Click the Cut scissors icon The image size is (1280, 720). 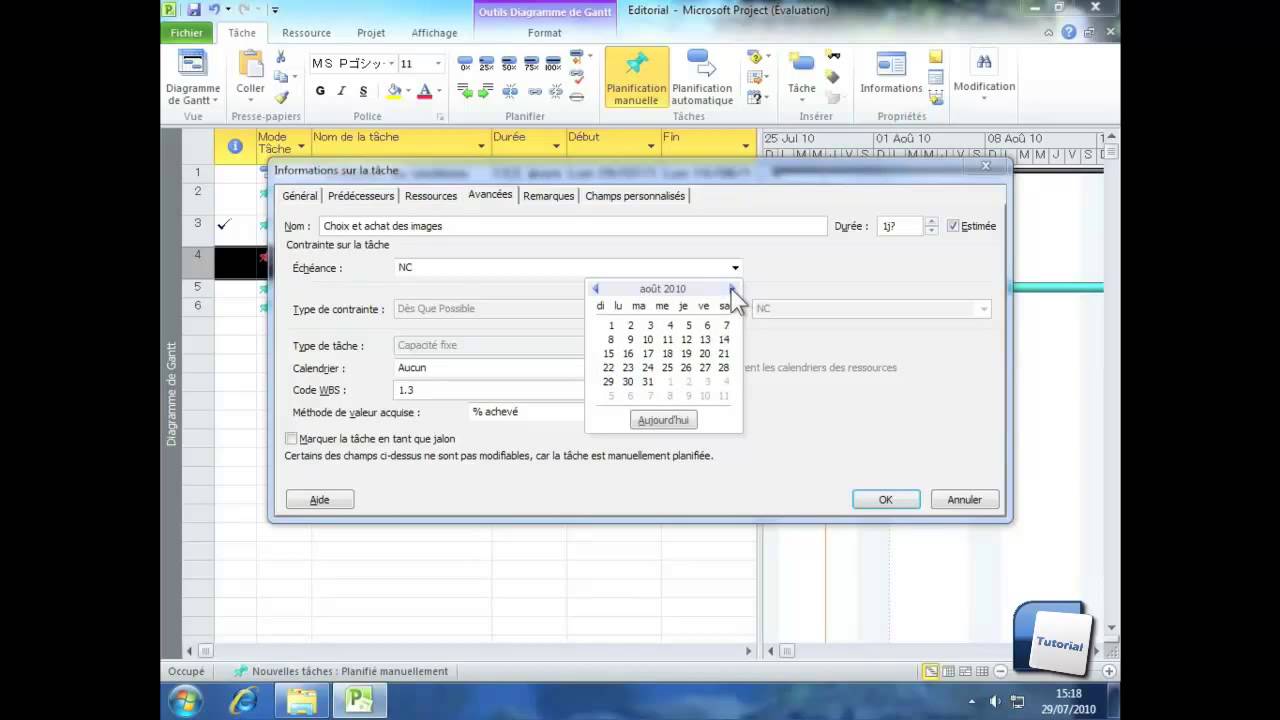click(281, 57)
